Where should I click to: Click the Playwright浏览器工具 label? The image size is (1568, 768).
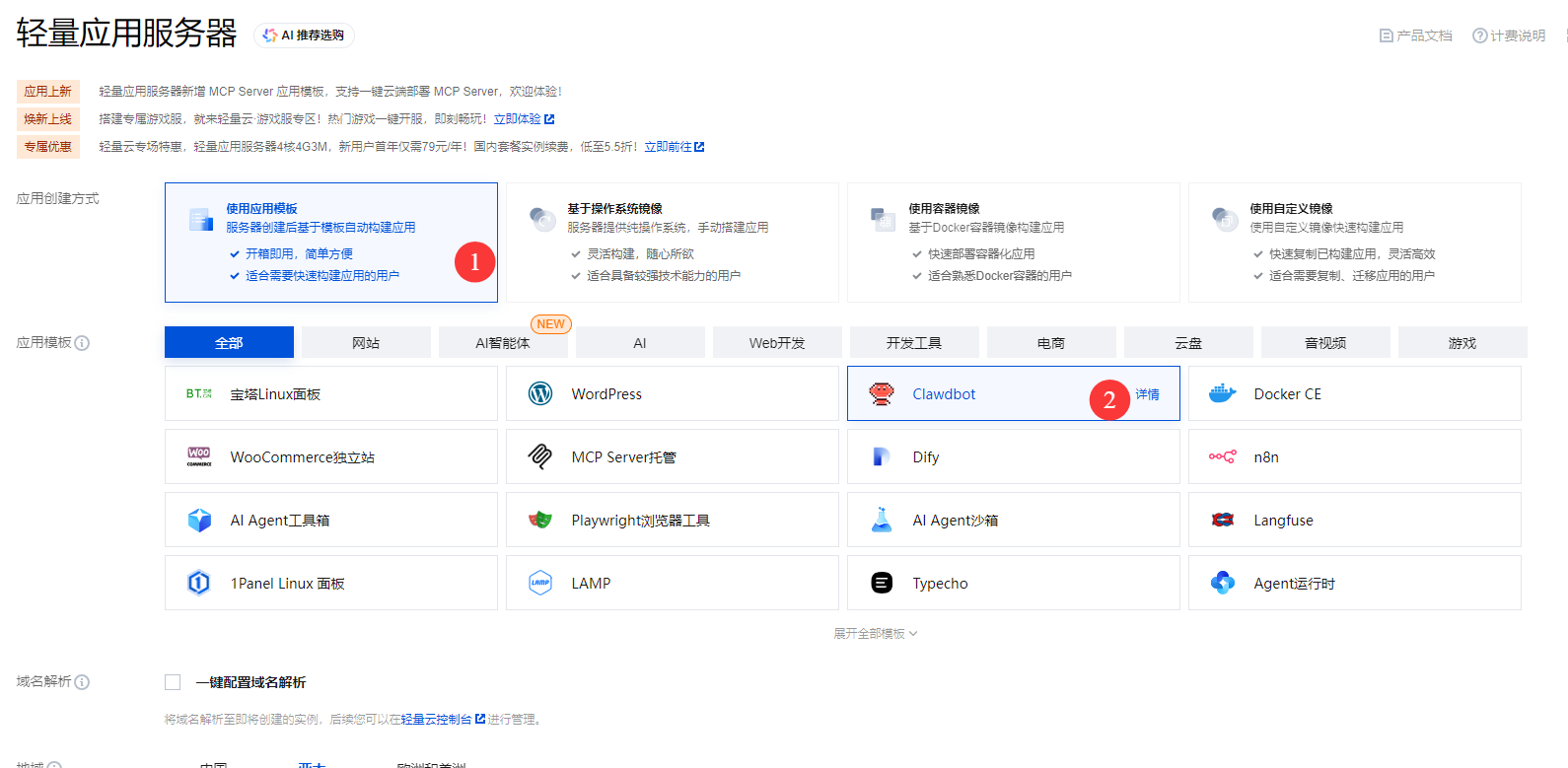(x=641, y=521)
